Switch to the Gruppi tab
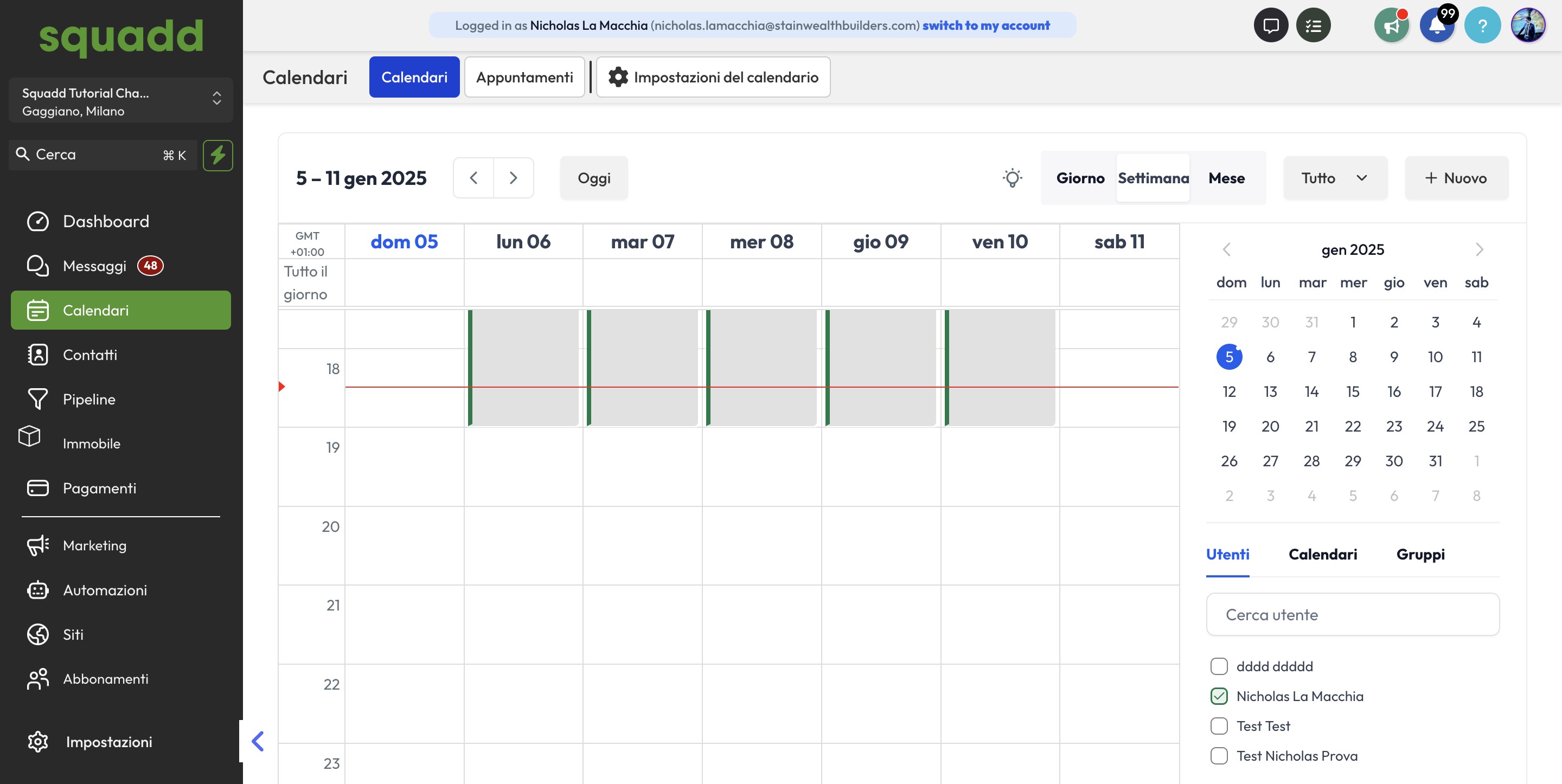 [1420, 554]
